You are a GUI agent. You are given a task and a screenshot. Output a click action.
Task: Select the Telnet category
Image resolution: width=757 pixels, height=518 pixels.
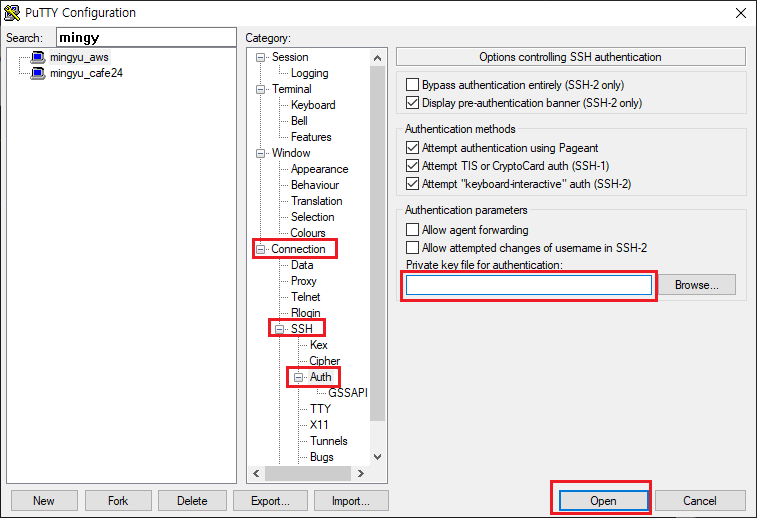(306, 296)
